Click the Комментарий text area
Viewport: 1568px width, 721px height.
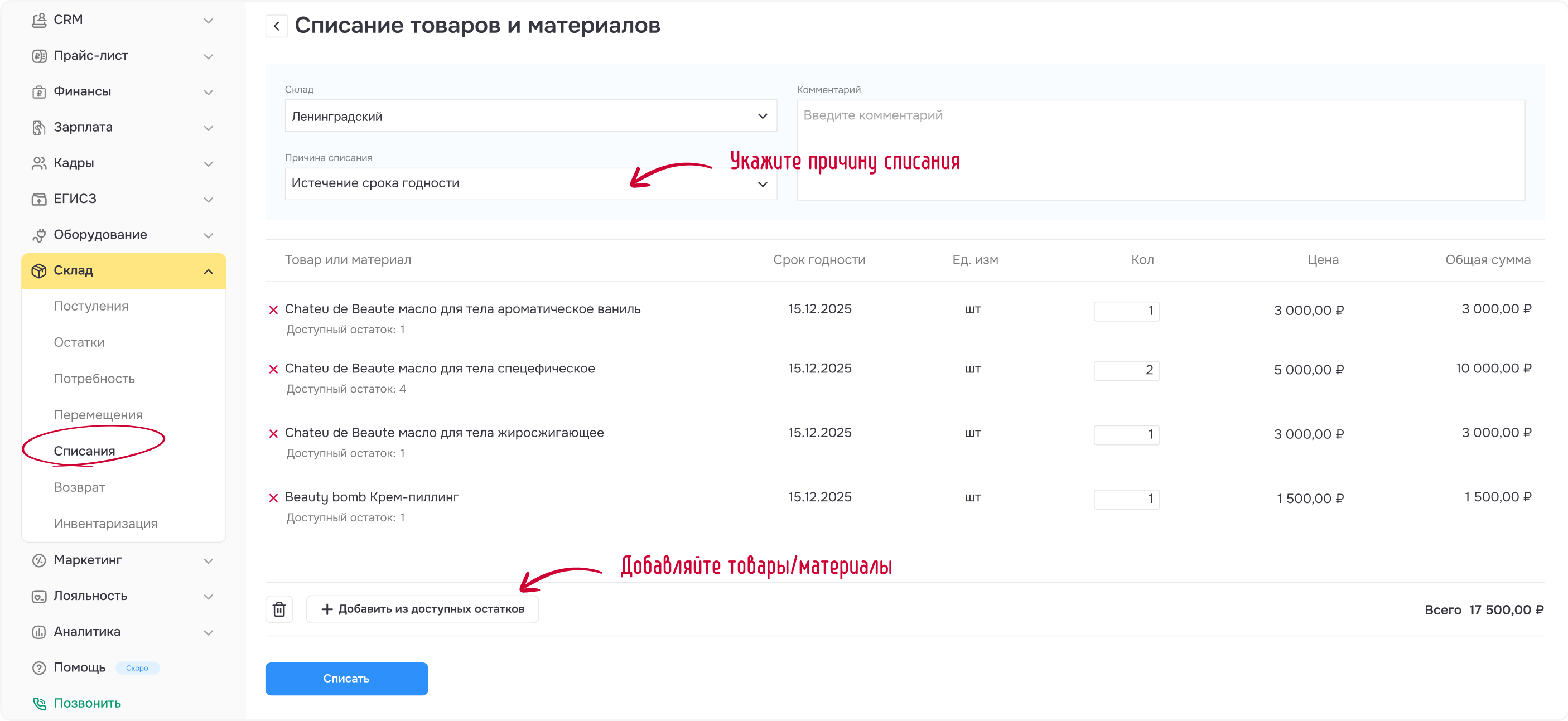point(1161,149)
